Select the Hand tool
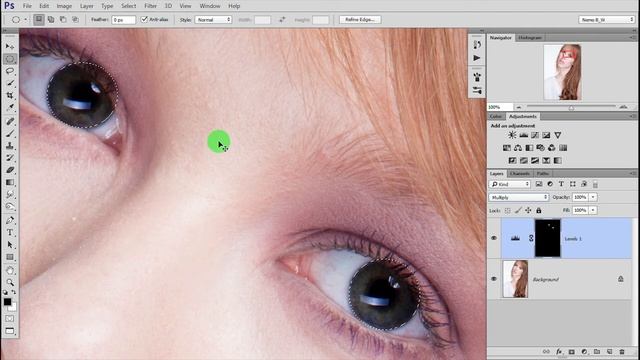 click(x=10, y=270)
